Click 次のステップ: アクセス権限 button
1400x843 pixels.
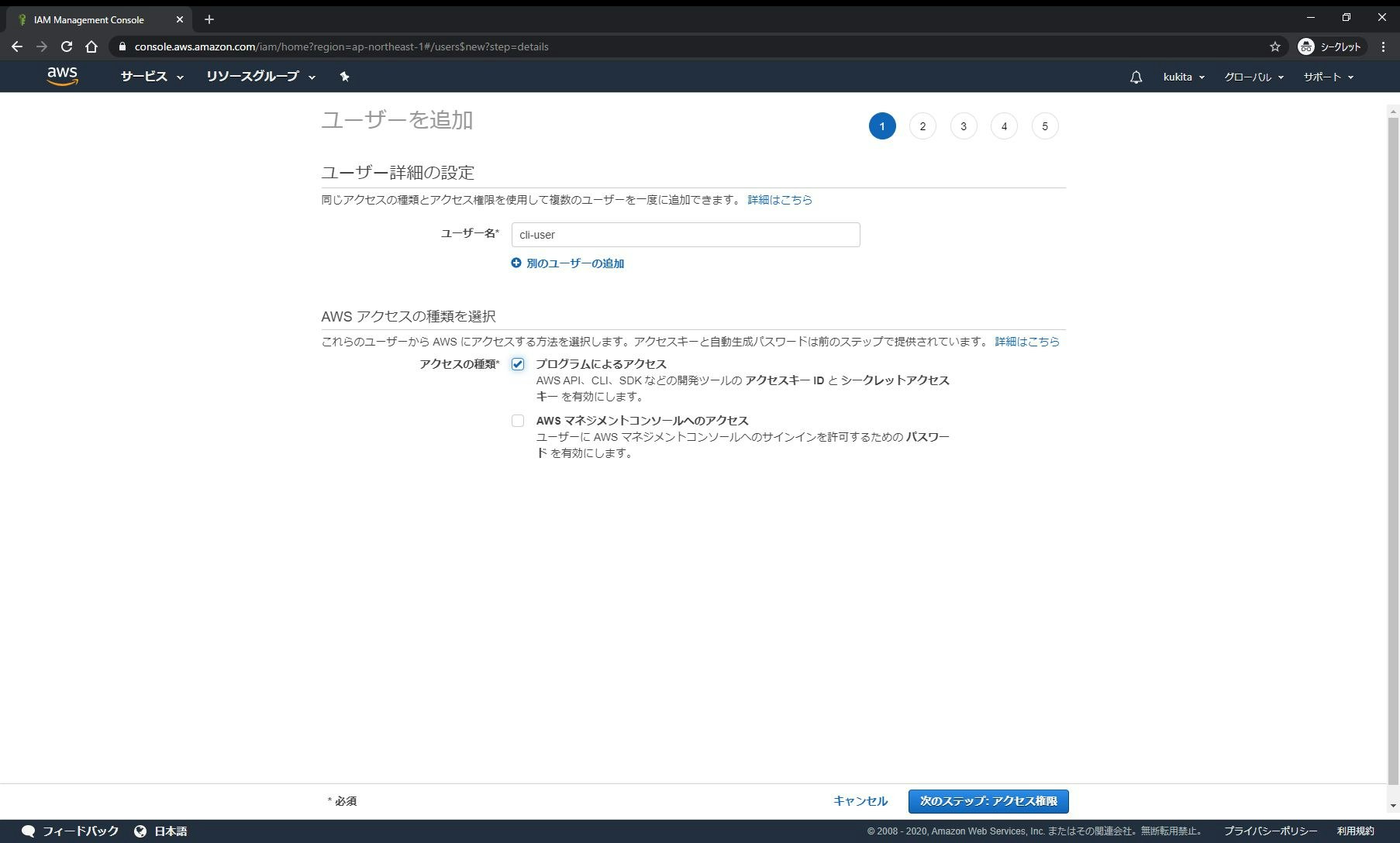(x=988, y=801)
